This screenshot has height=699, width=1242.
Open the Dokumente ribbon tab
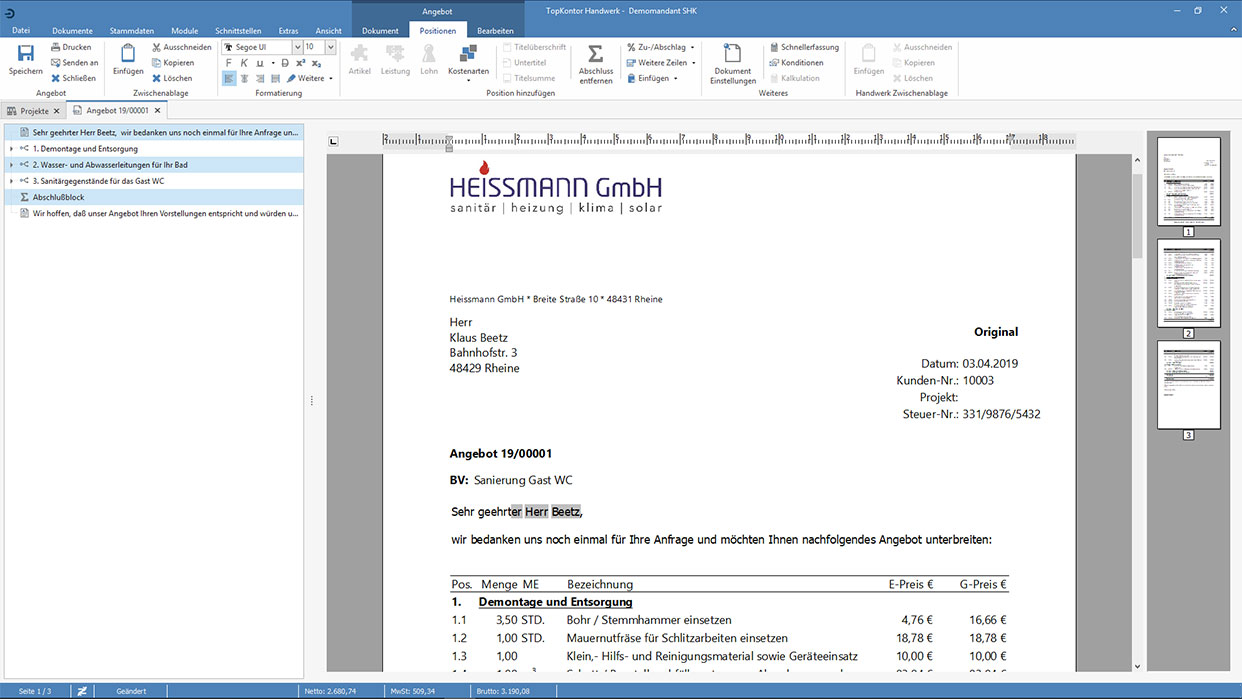point(72,31)
